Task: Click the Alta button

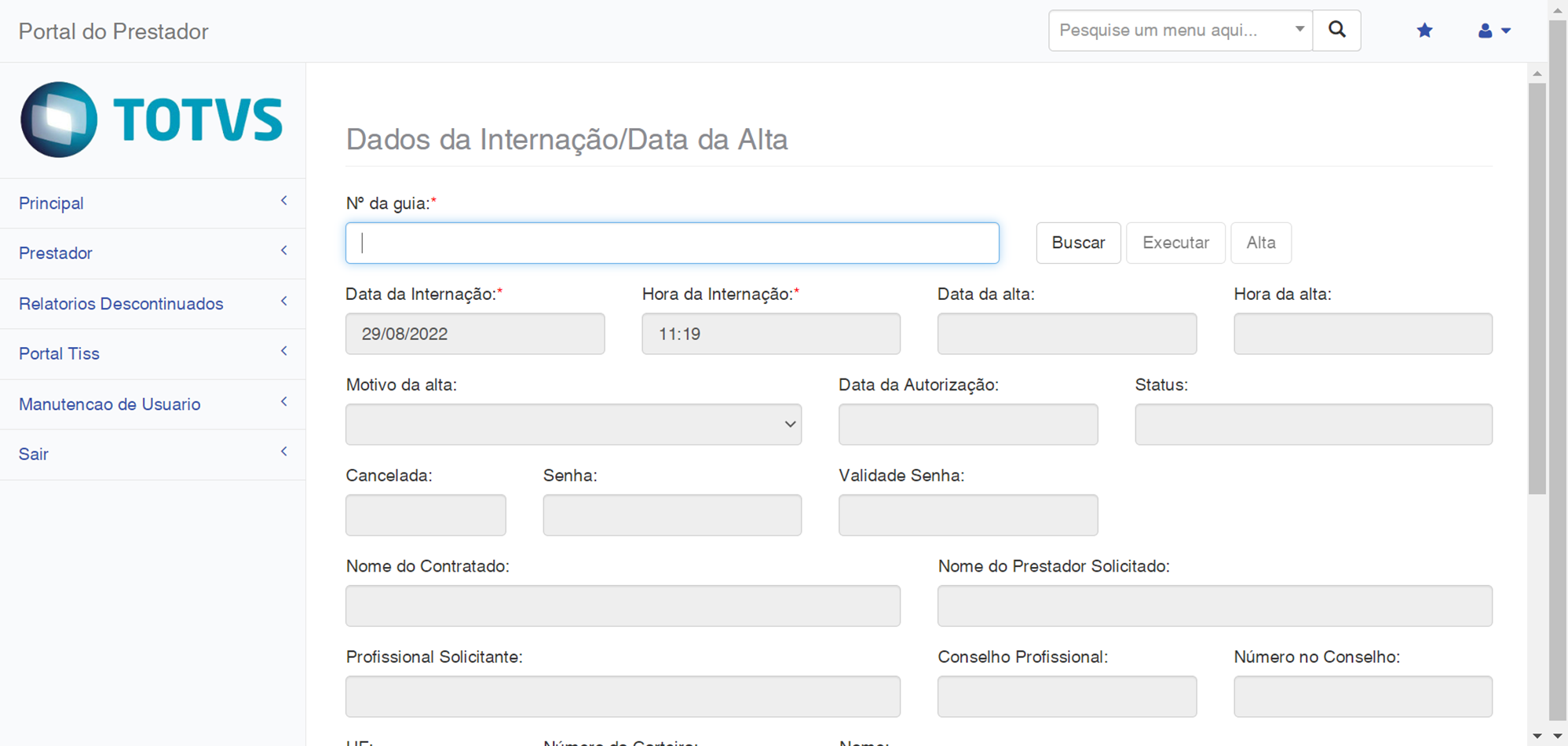Action: [1260, 243]
